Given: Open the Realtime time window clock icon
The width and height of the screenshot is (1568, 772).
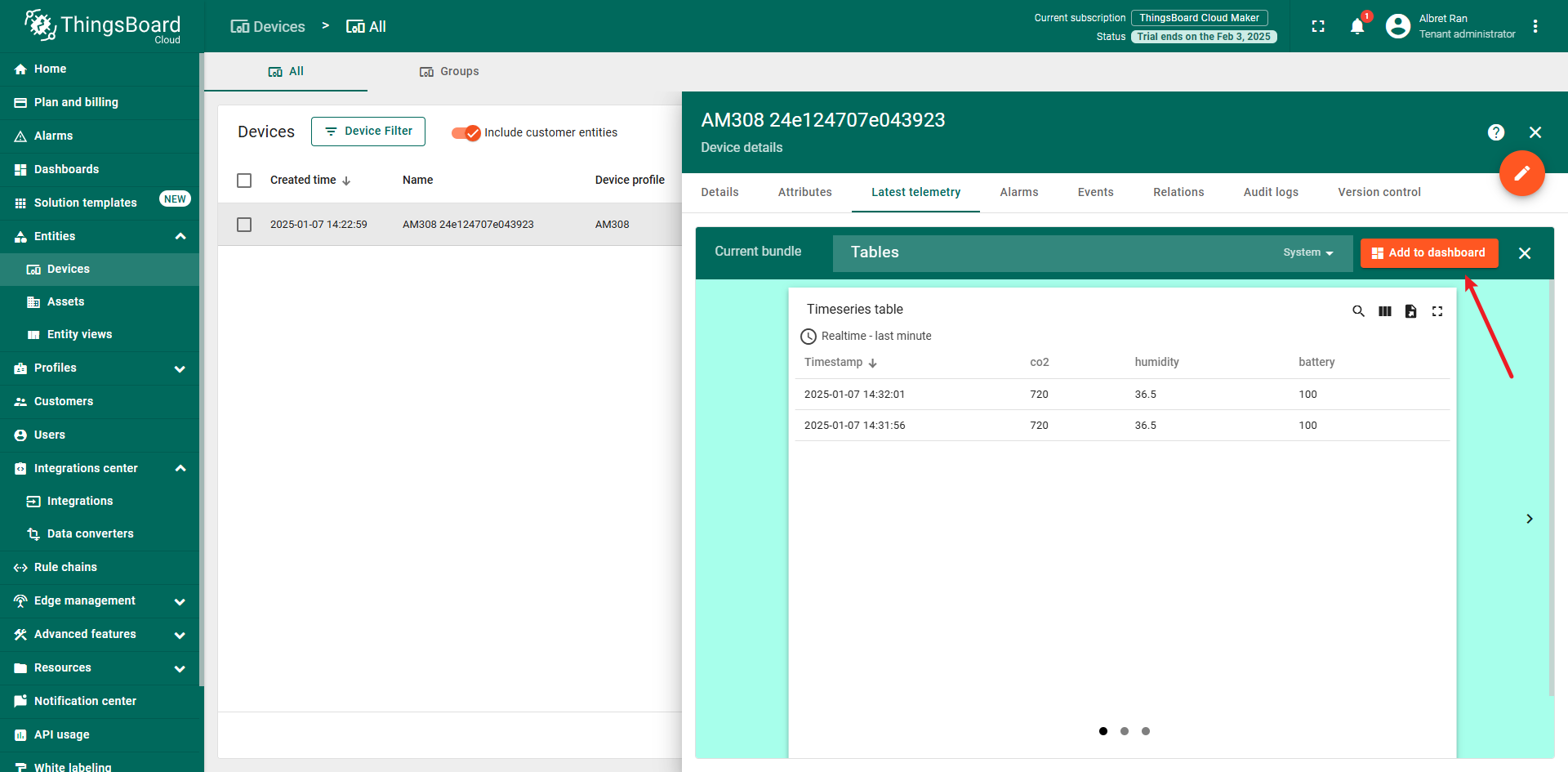Looking at the screenshot, I should coord(808,337).
